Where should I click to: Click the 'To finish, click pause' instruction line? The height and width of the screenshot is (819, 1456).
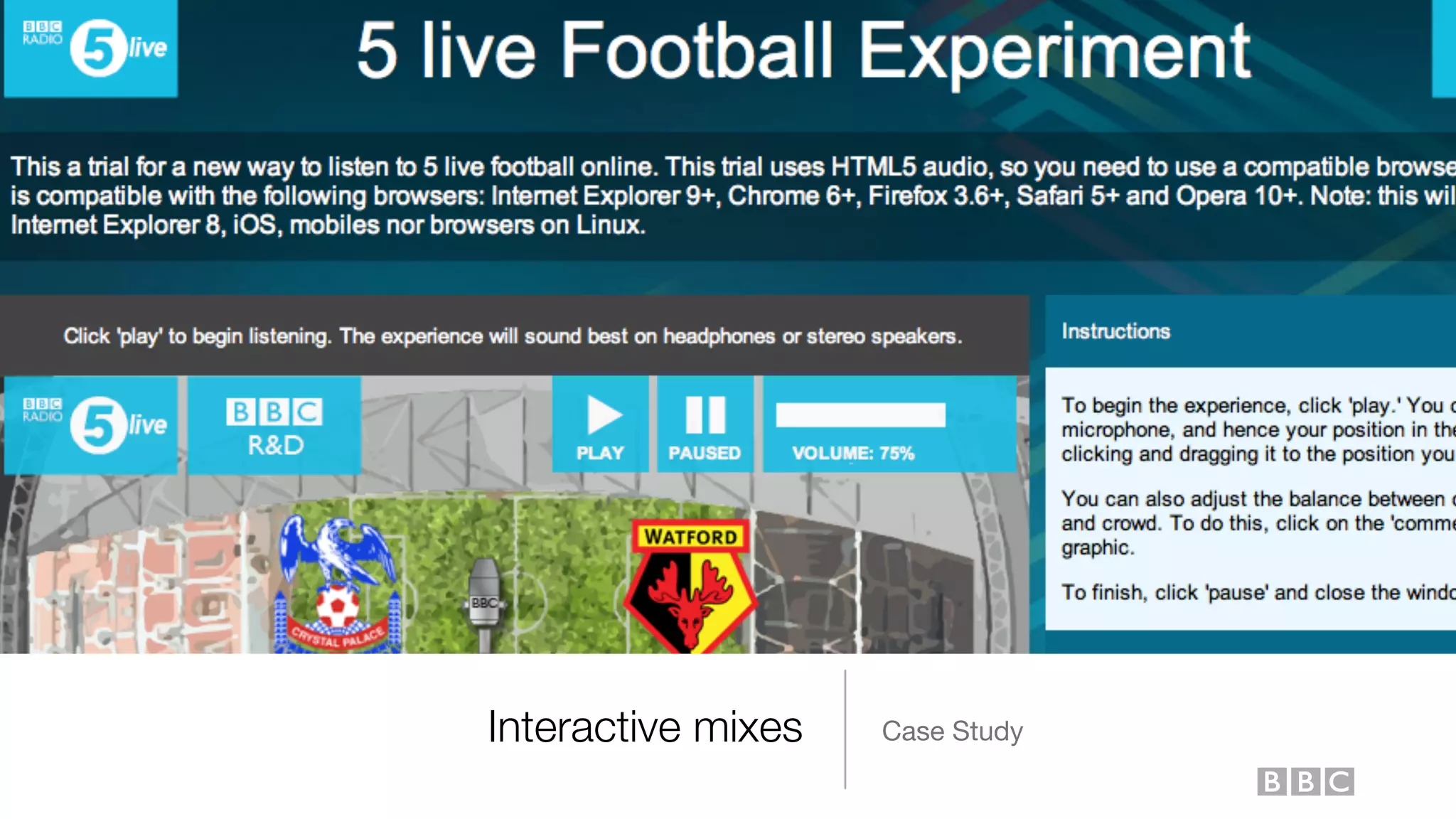(1258, 592)
